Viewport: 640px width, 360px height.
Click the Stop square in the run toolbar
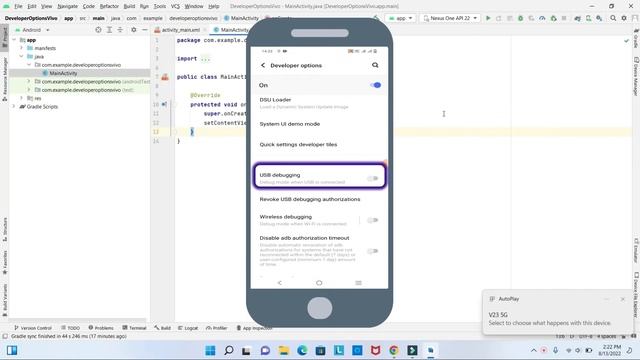pyautogui.click(x=564, y=18)
